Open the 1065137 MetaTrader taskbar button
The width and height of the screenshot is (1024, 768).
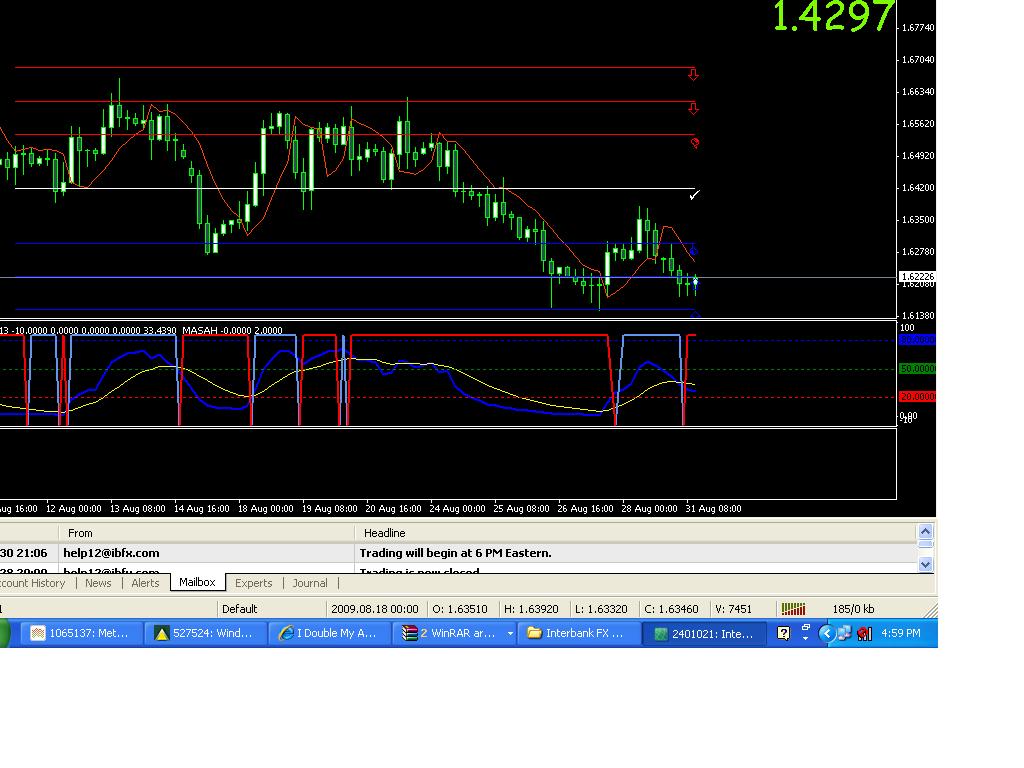click(82, 633)
